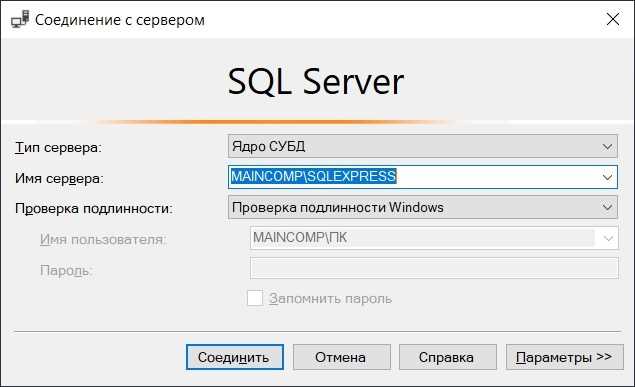Open the Имя сервера dropdown arrow
635x387 pixels.
pyautogui.click(x=607, y=177)
